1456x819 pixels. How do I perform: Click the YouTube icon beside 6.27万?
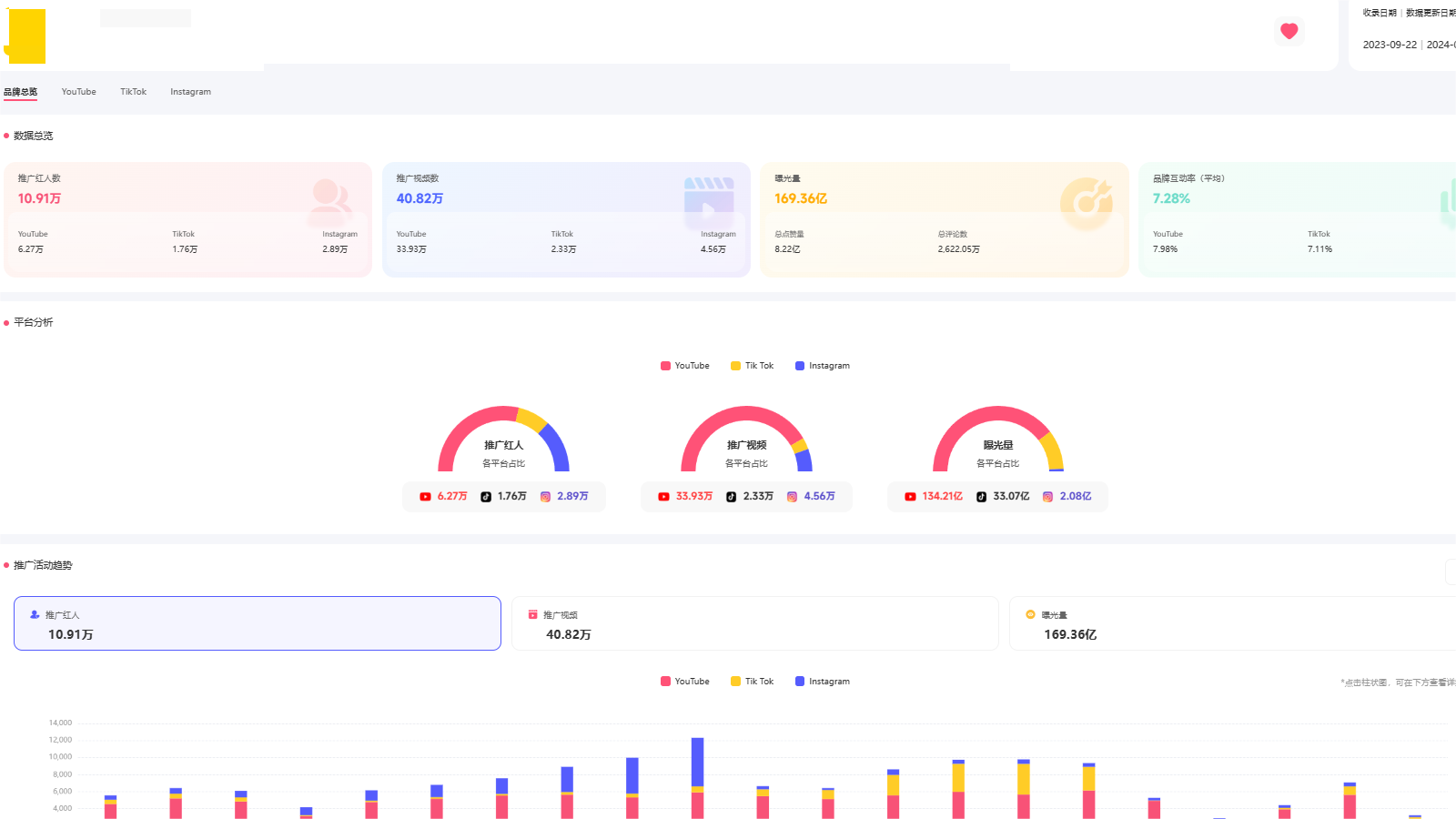tap(425, 497)
